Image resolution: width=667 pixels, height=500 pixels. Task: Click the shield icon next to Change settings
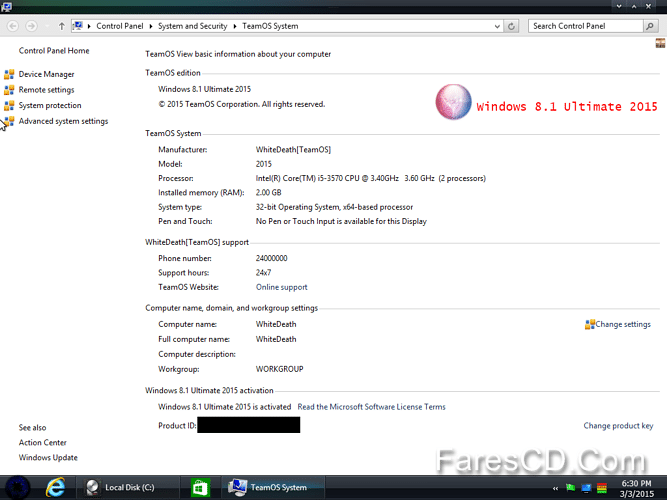(x=590, y=325)
